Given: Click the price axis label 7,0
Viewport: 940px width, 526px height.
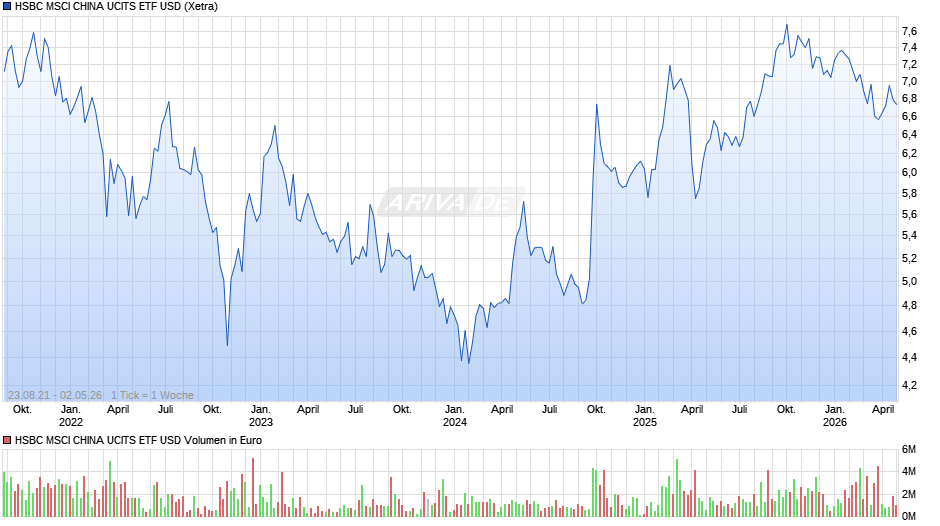Looking at the screenshot, I should pos(909,81).
